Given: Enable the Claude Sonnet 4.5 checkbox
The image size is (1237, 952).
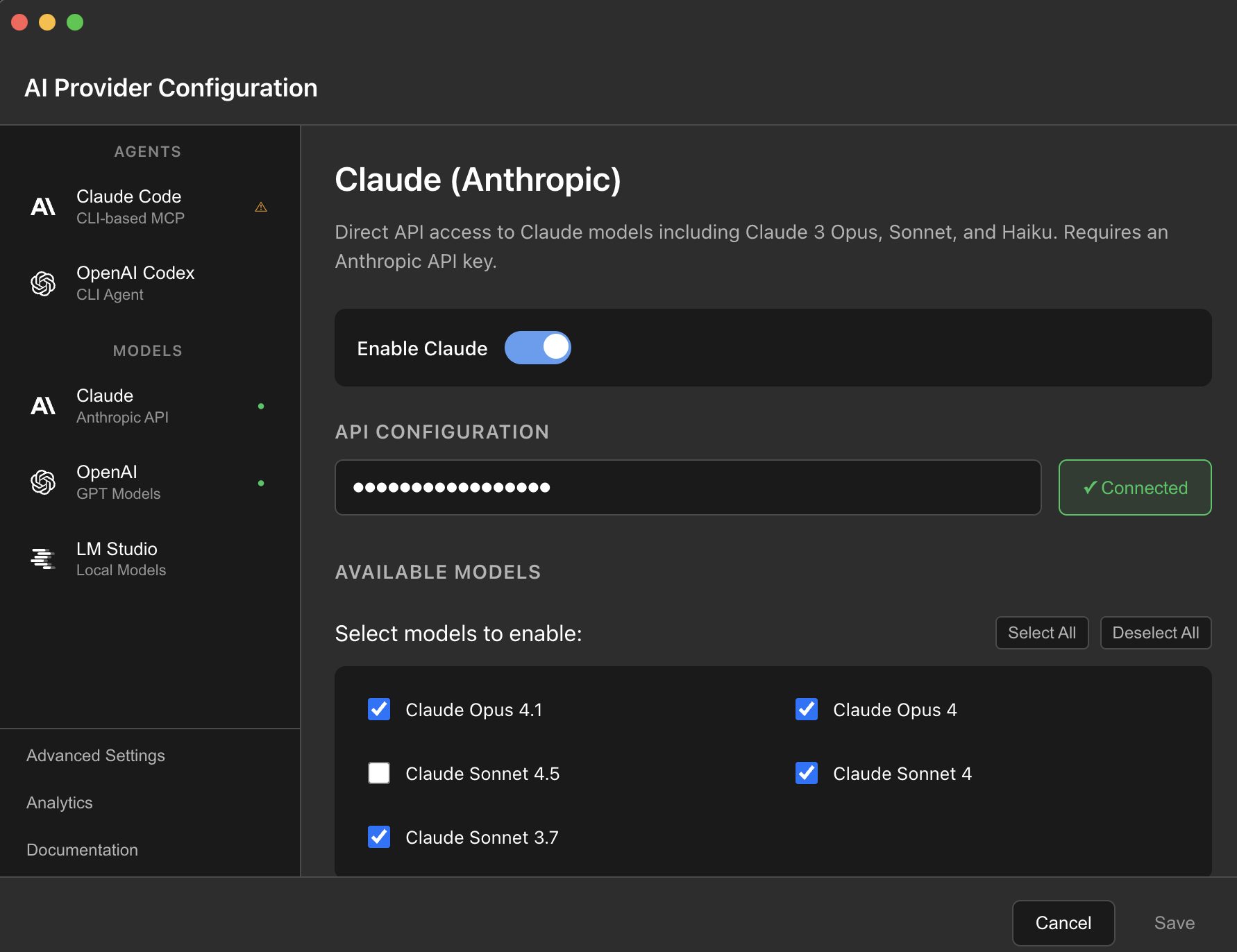Looking at the screenshot, I should pyautogui.click(x=379, y=773).
